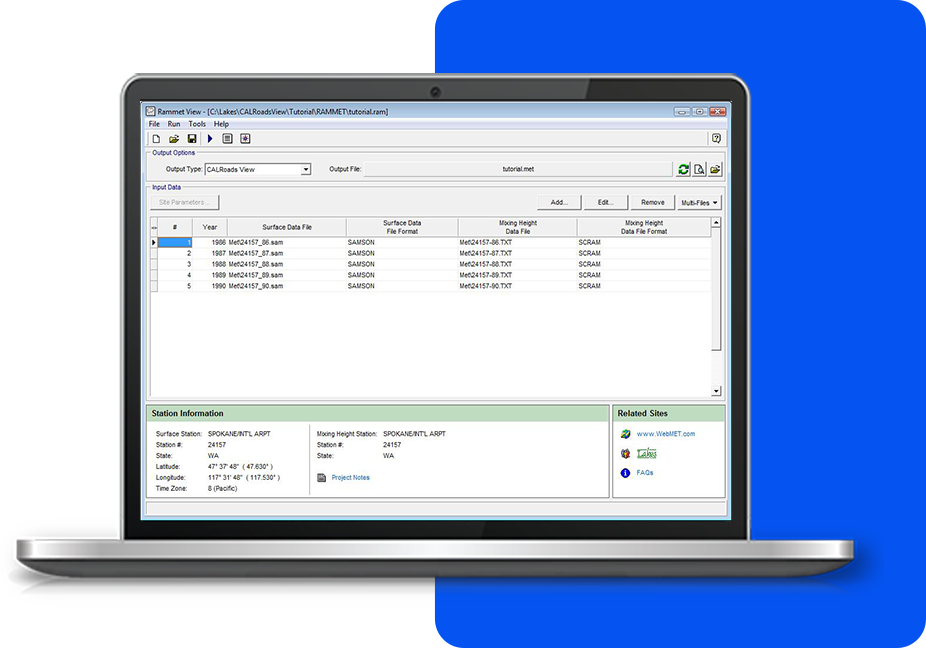
Task: Click the blue Run arrow icon
Action: [x=210, y=139]
